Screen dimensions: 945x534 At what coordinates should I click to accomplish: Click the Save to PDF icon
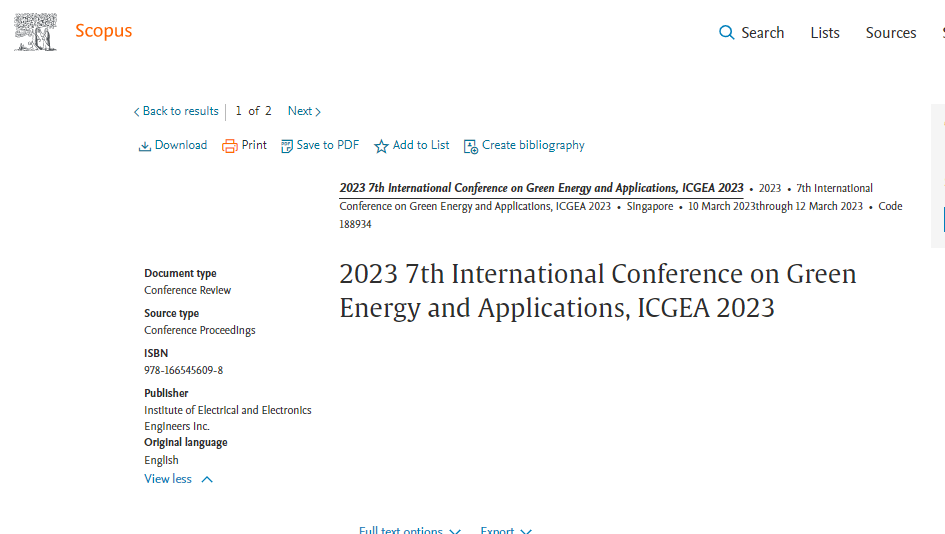point(287,146)
